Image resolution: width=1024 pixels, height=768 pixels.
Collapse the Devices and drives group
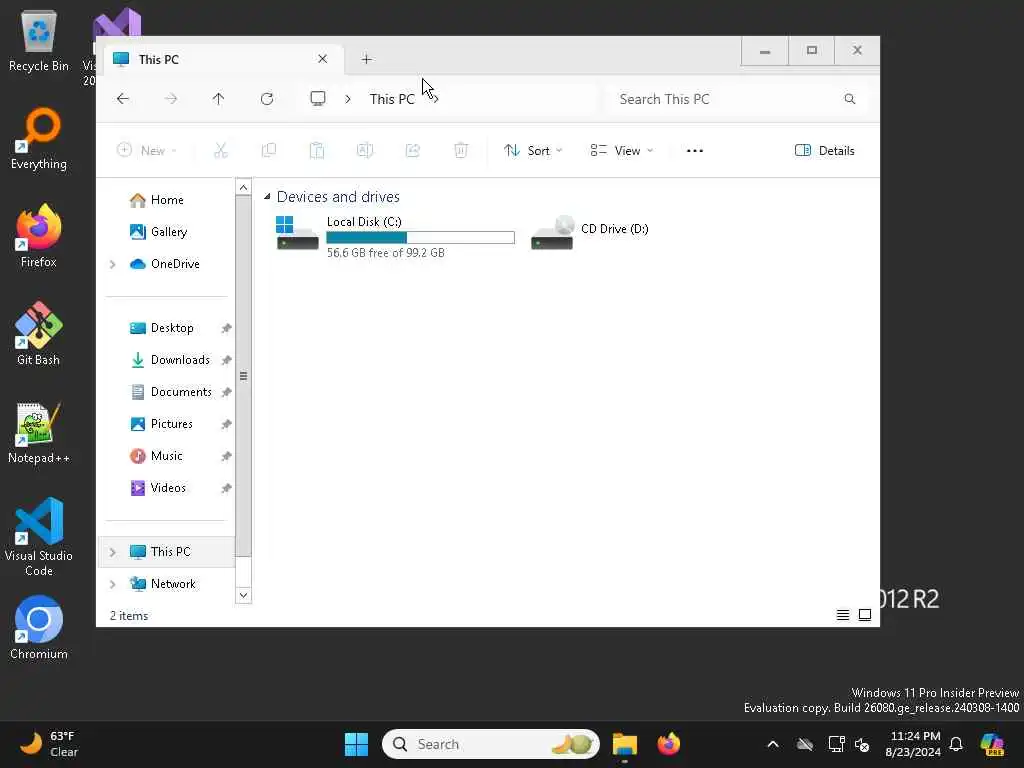(266, 197)
